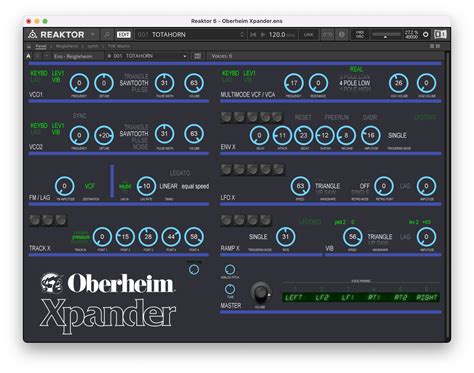
Task: Toggle the SYNC option on VCO2
Action: tap(79, 116)
